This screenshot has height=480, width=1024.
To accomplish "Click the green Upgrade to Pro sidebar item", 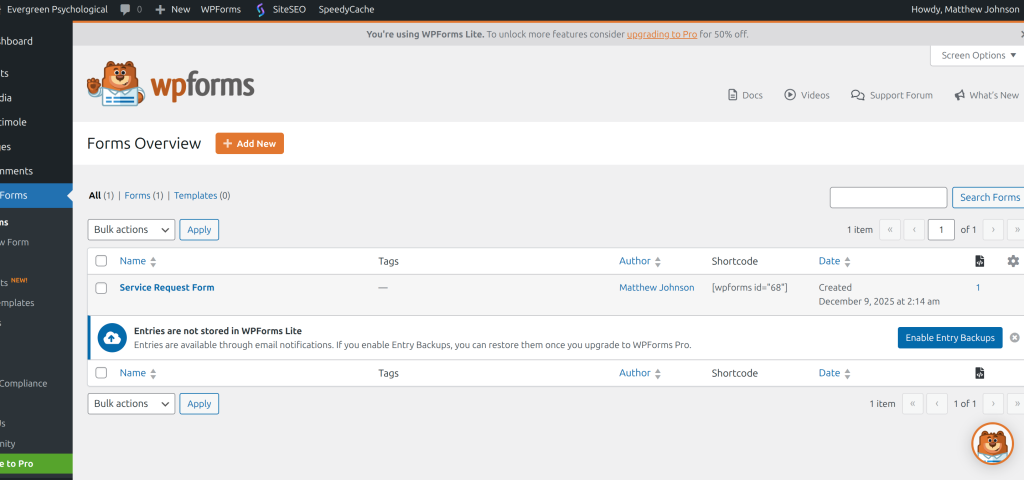I will (36, 464).
